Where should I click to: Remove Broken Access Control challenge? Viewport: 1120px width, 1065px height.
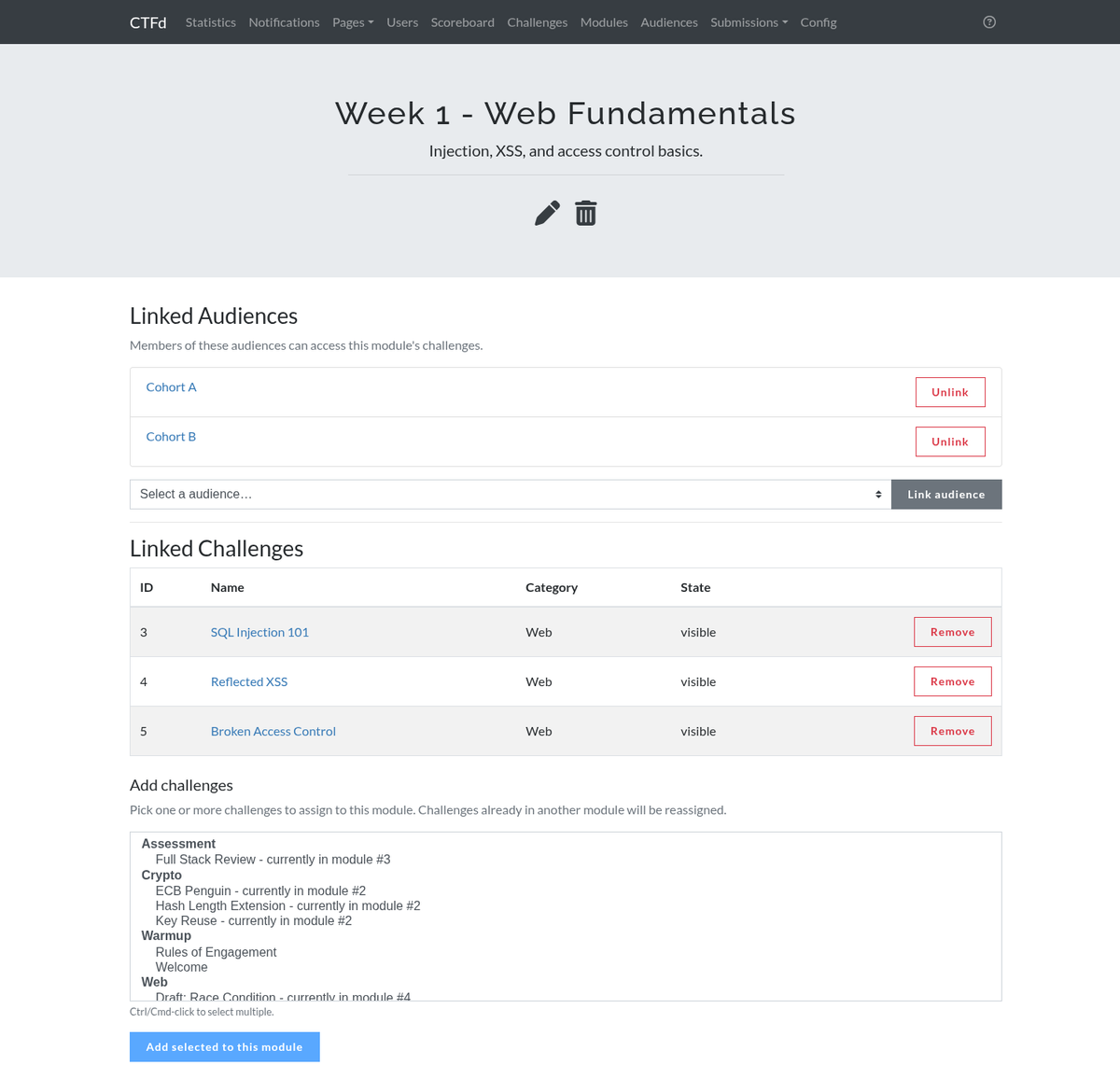pyautogui.click(x=952, y=731)
